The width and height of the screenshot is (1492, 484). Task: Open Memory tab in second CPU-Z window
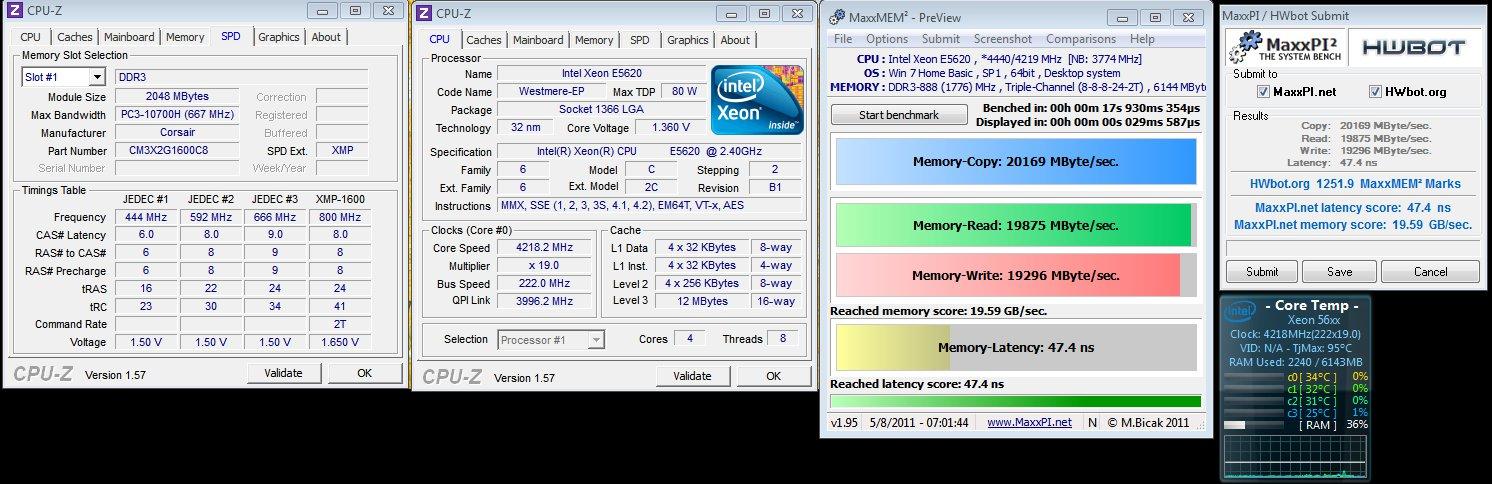coord(594,40)
